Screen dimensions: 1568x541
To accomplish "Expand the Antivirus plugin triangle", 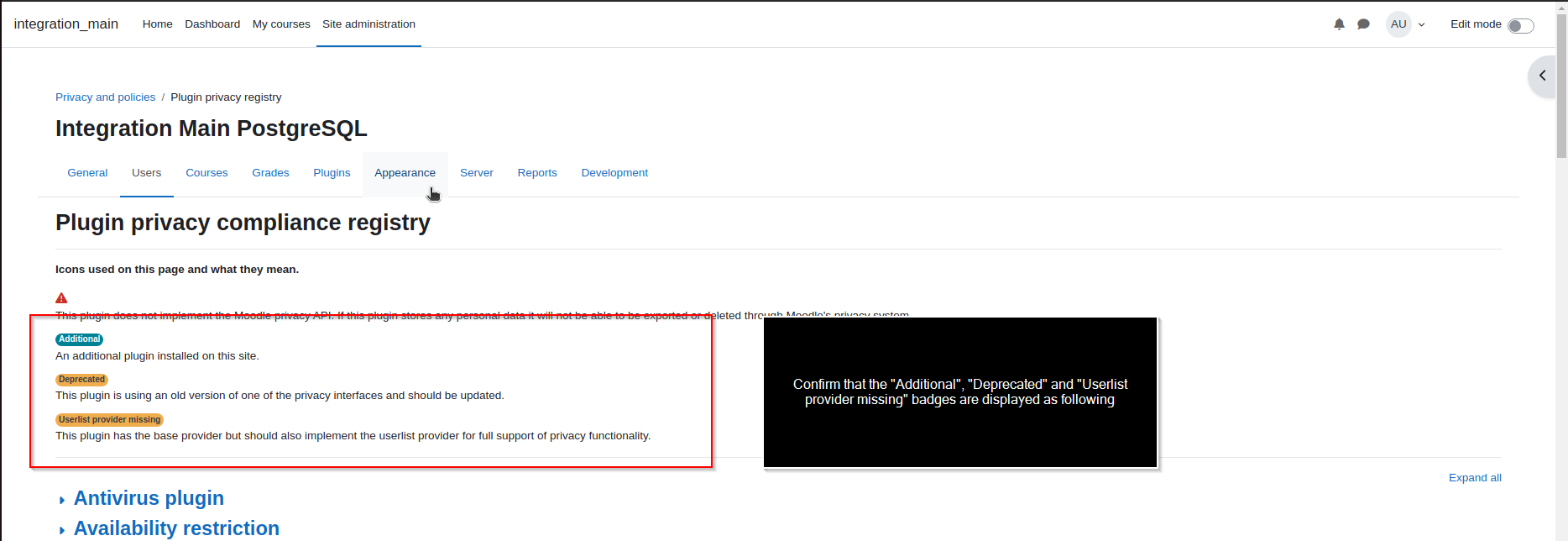I will point(62,501).
